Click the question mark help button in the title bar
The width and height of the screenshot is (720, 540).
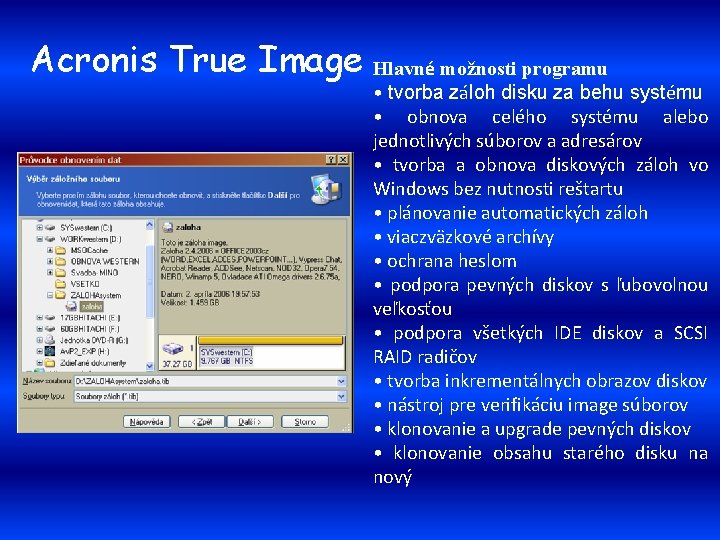coord(331,160)
